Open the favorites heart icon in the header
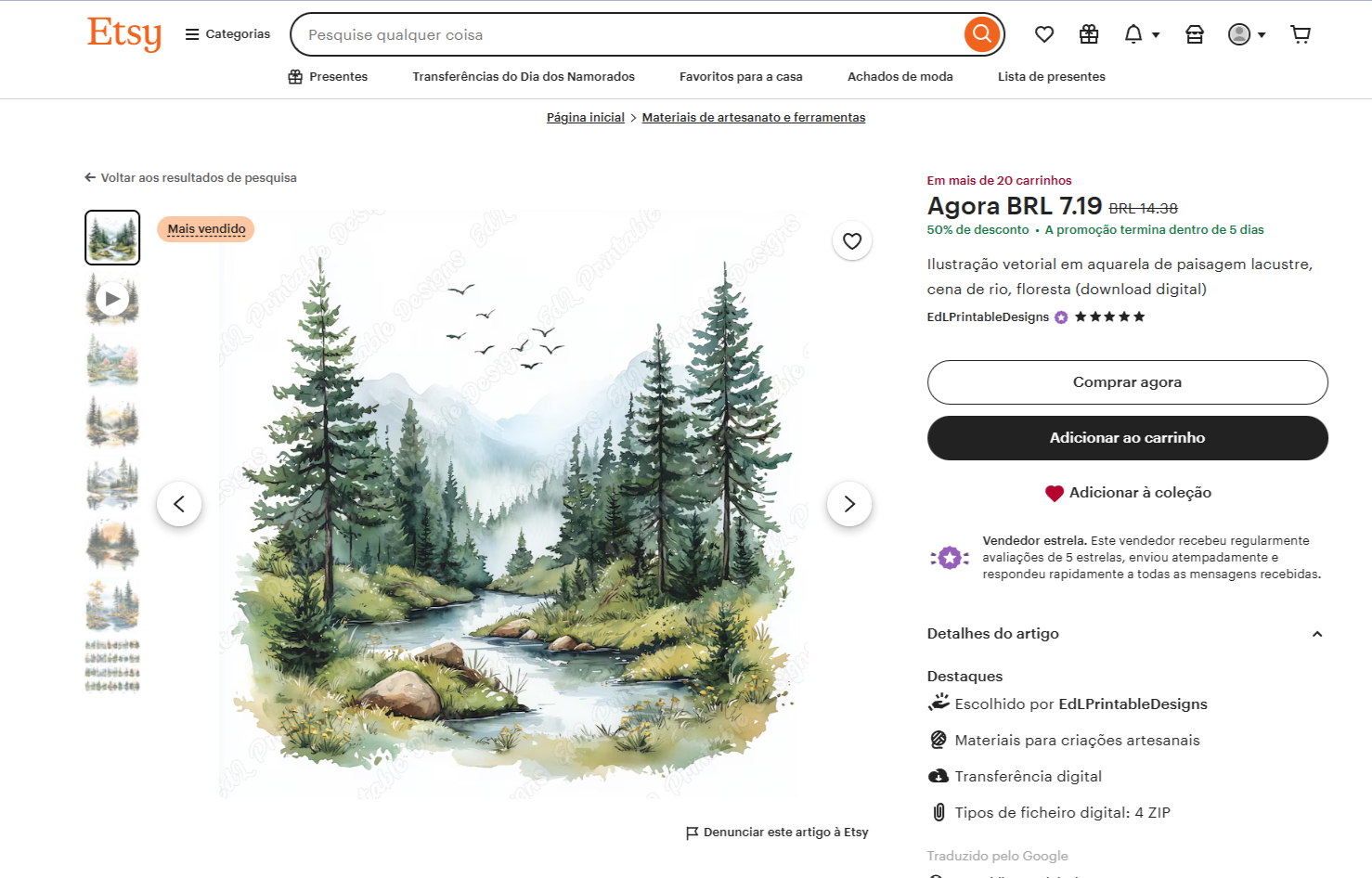The height and width of the screenshot is (878, 1372). point(1043,33)
